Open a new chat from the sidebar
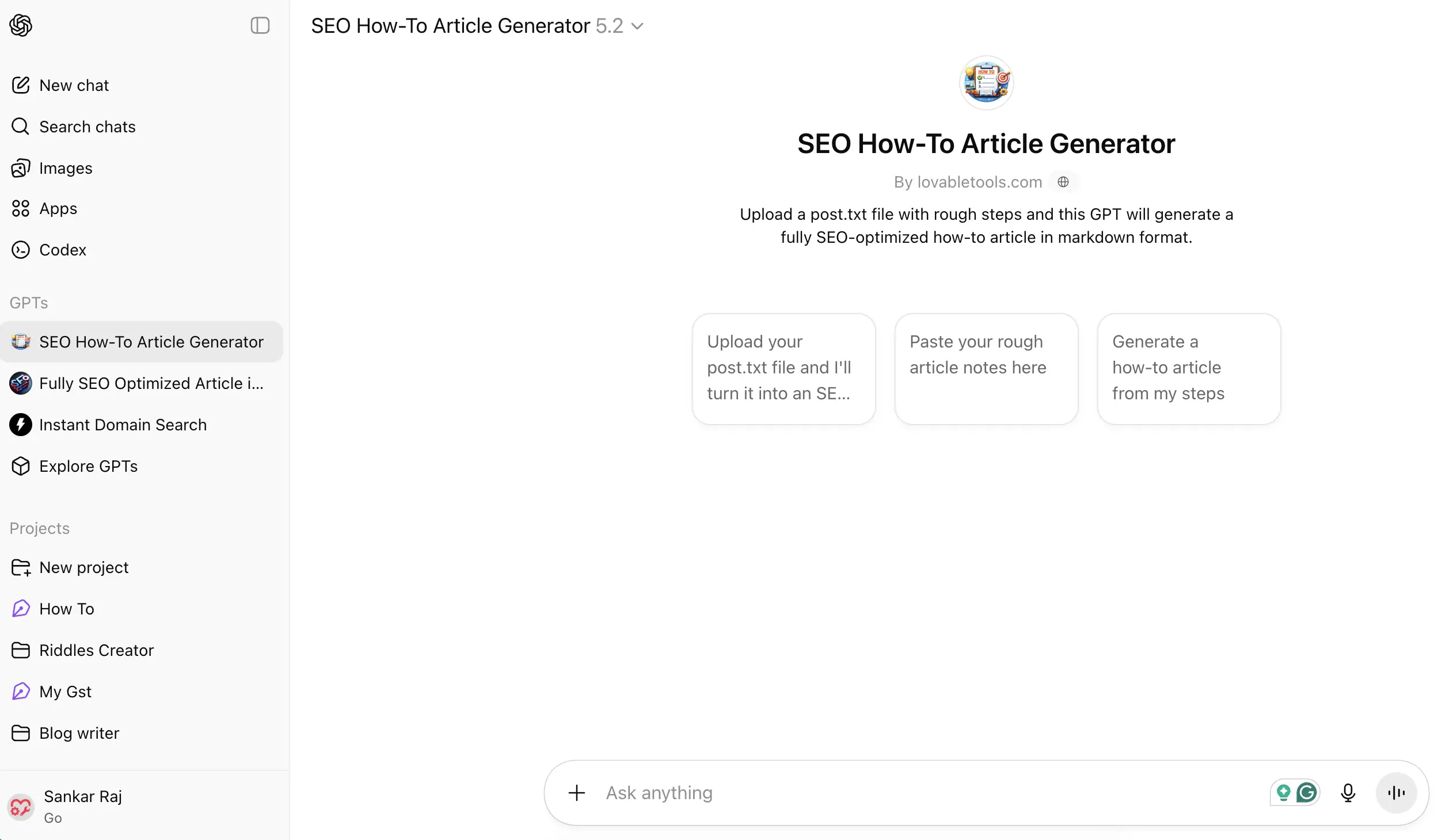1438x840 pixels. (x=74, y=85)
